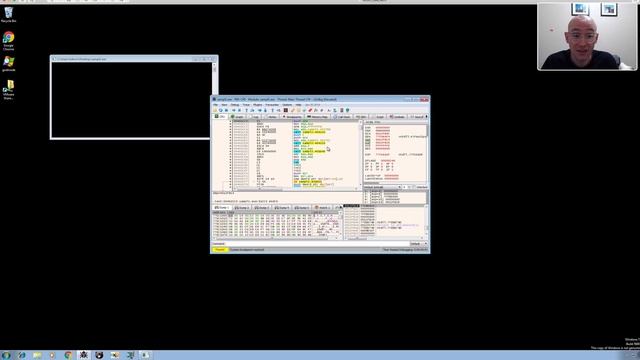Expand the hidden main tabs arrow
The image size is (640, 360).
(427, 117)
